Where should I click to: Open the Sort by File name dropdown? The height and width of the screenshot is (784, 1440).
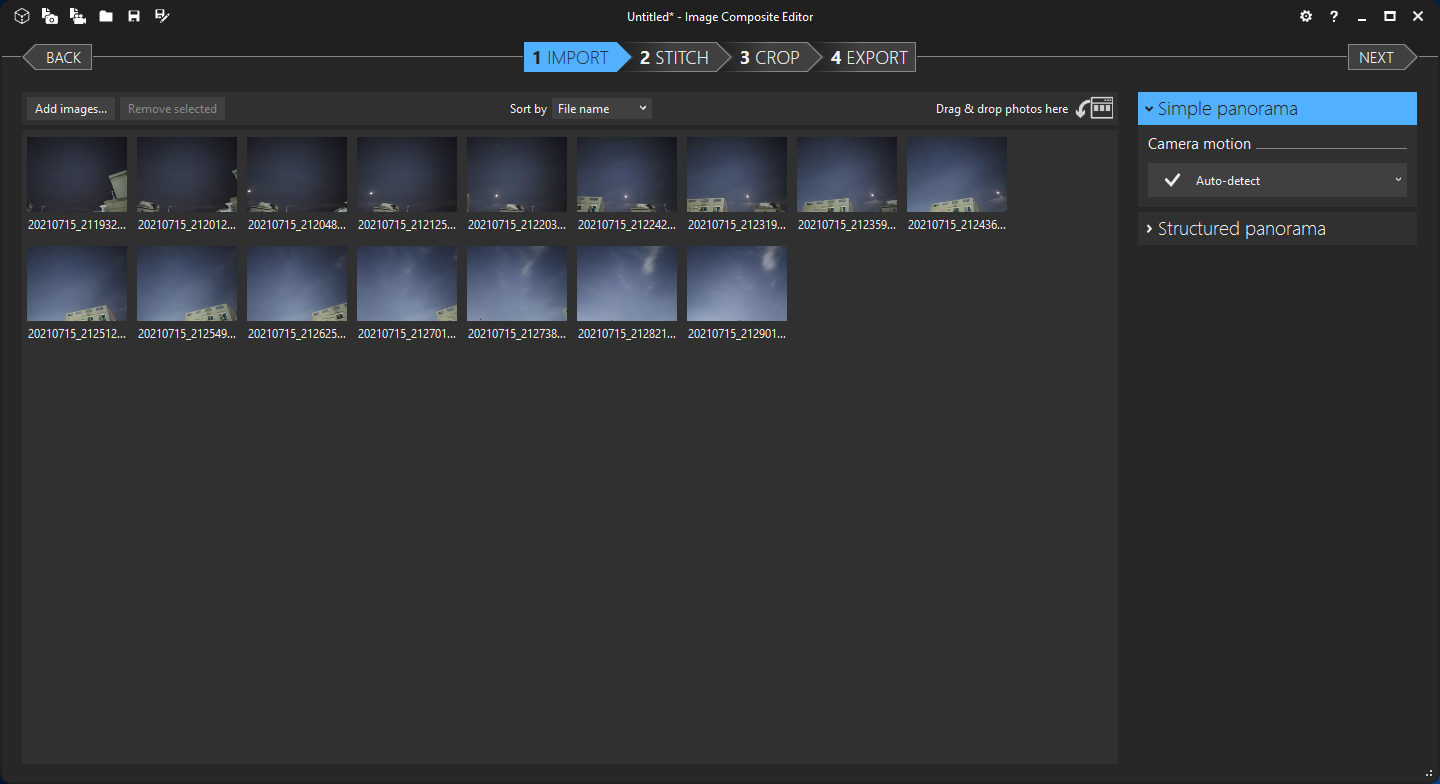(602, 108)
